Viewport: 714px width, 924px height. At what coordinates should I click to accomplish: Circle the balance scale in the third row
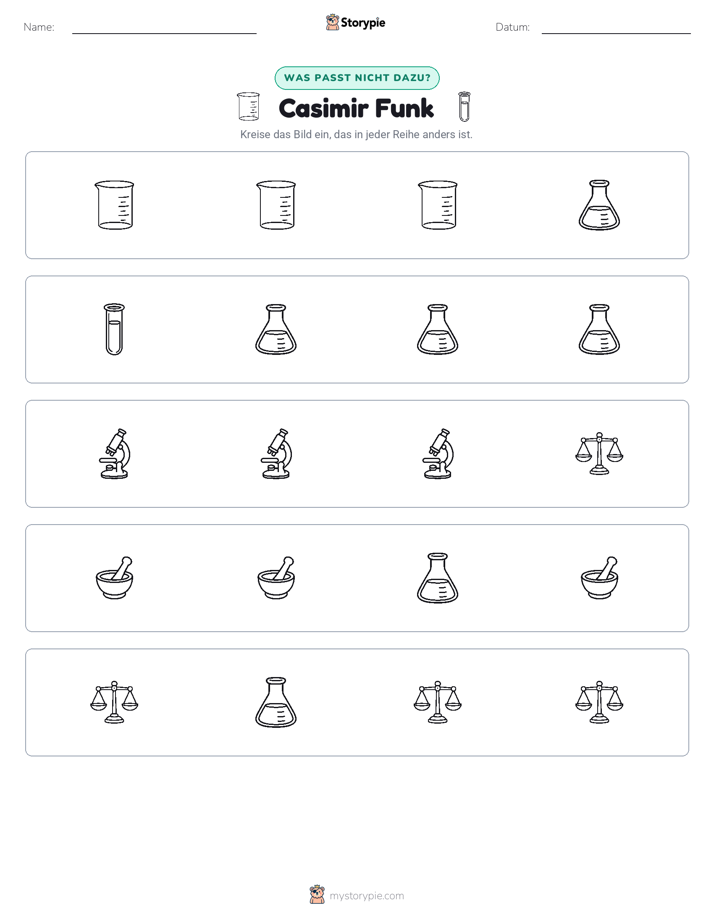[x=599, y=454]
